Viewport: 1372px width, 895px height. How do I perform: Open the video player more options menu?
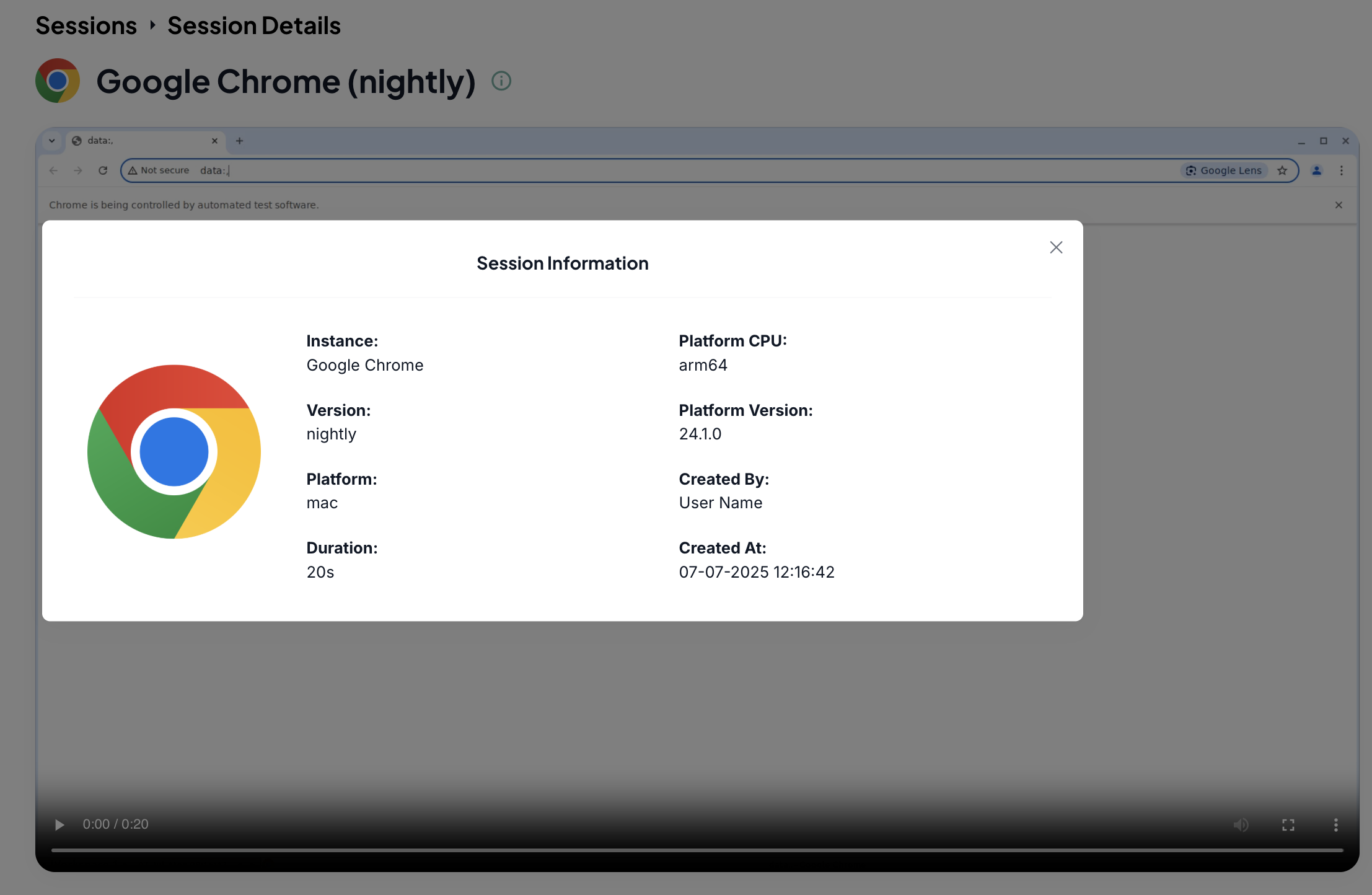[x=1336, y=824]
